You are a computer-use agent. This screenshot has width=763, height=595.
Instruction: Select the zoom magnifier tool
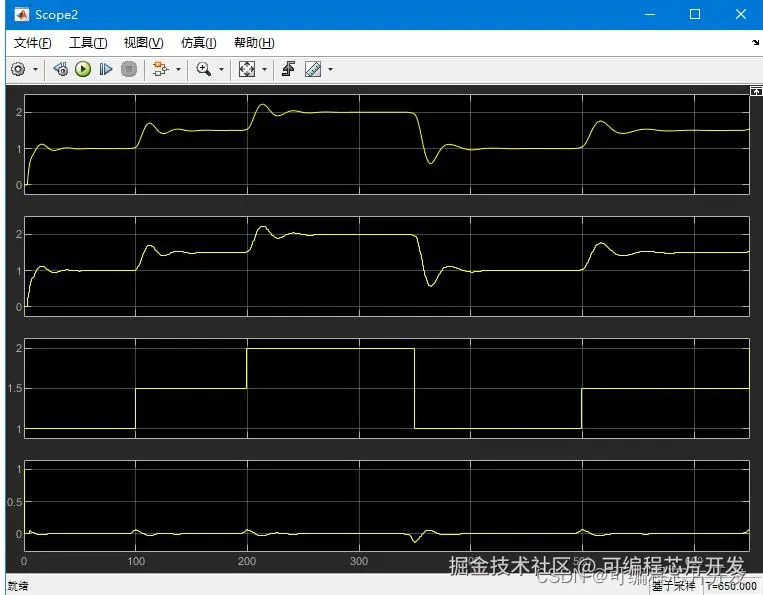point(203,69)
